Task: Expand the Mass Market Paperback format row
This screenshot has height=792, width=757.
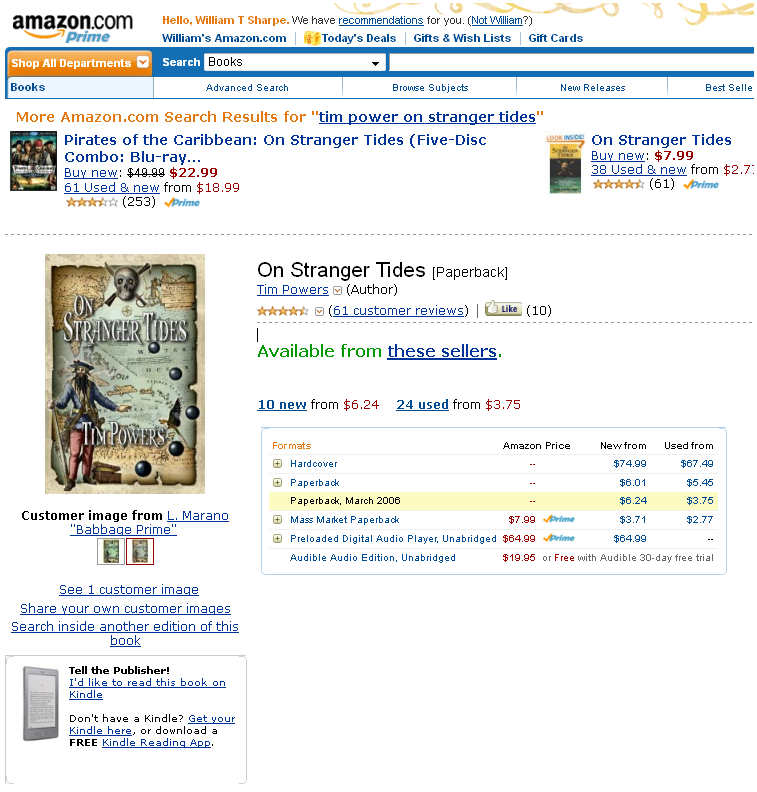Action: coord(277,519)
